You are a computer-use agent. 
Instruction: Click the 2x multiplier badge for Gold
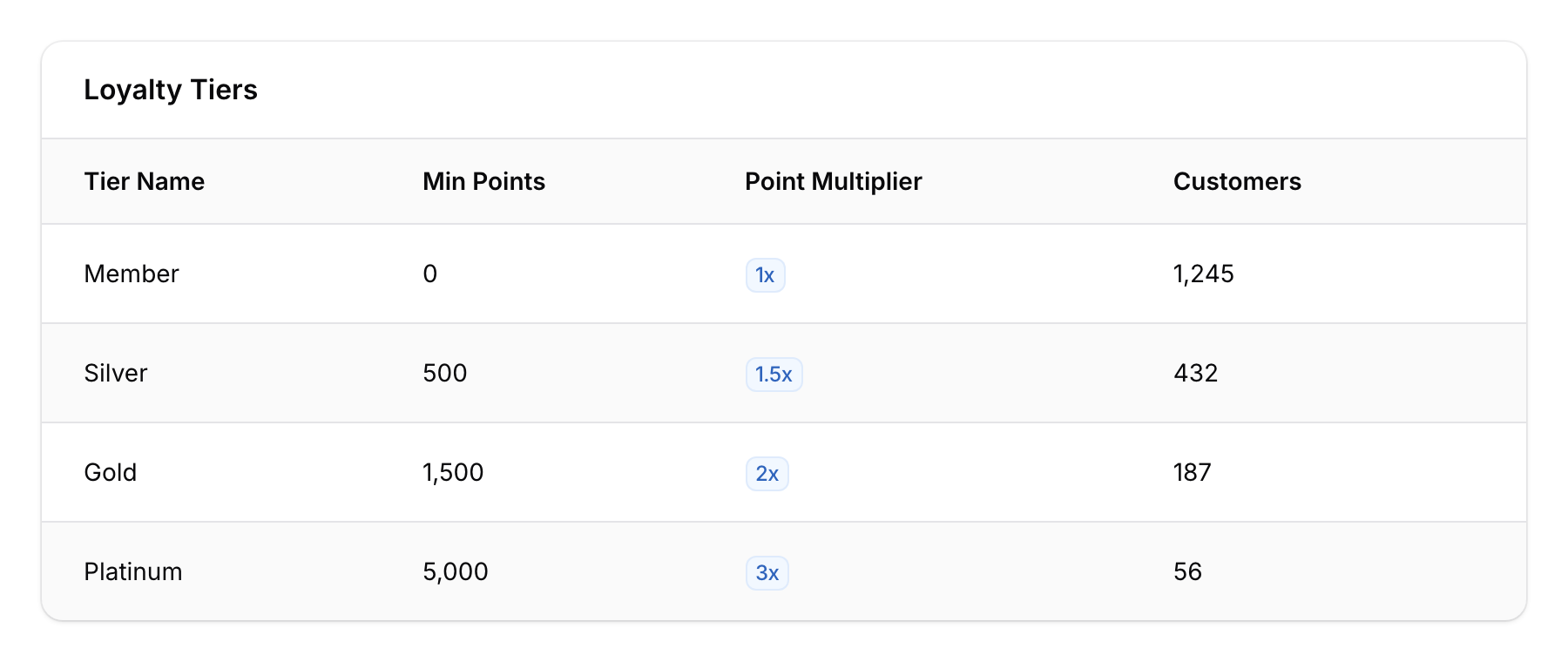click(766, 473)
